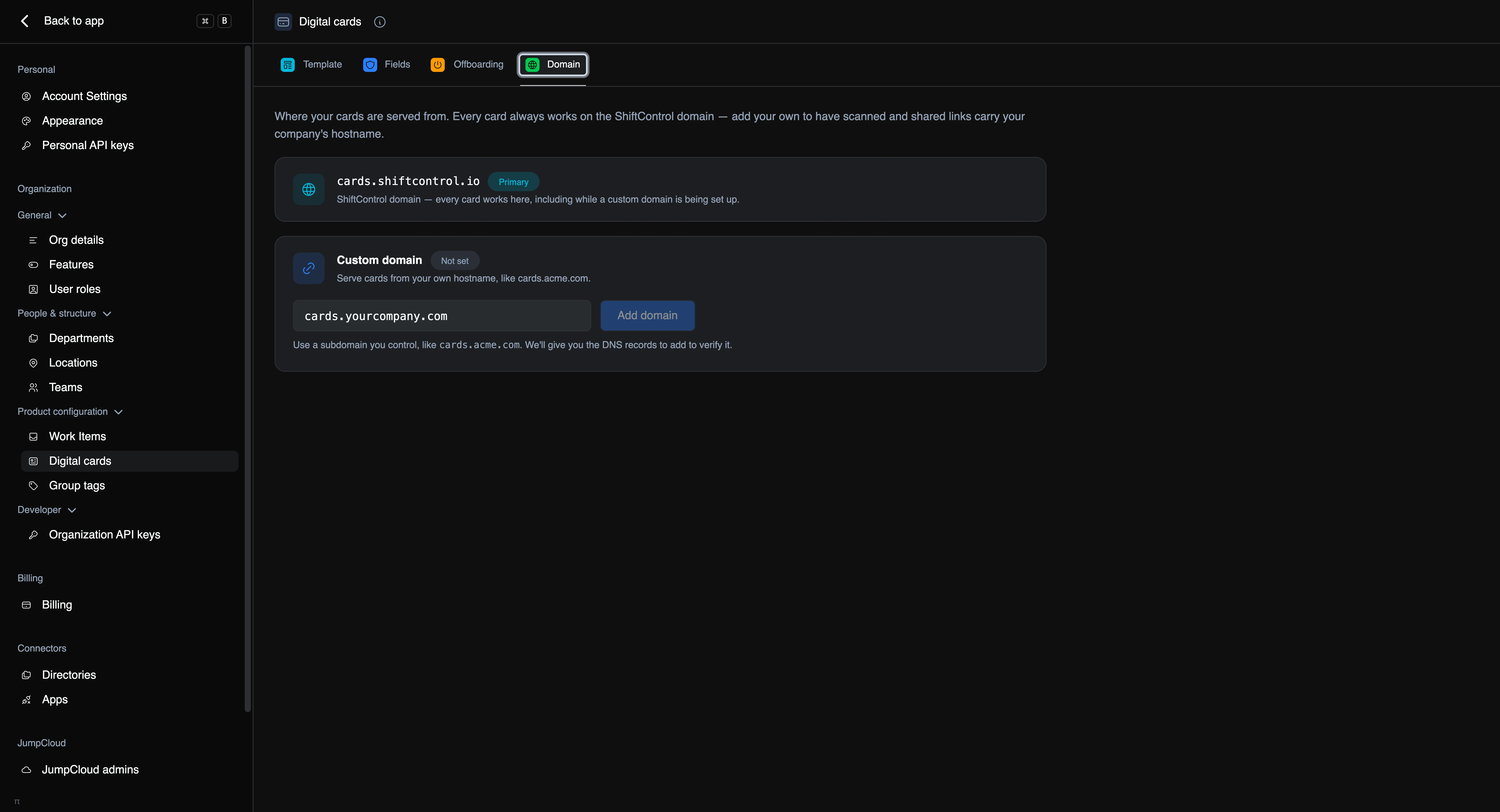Click the Appearance palette icon
Screen dimensions: 1500x812
point(26,121)
